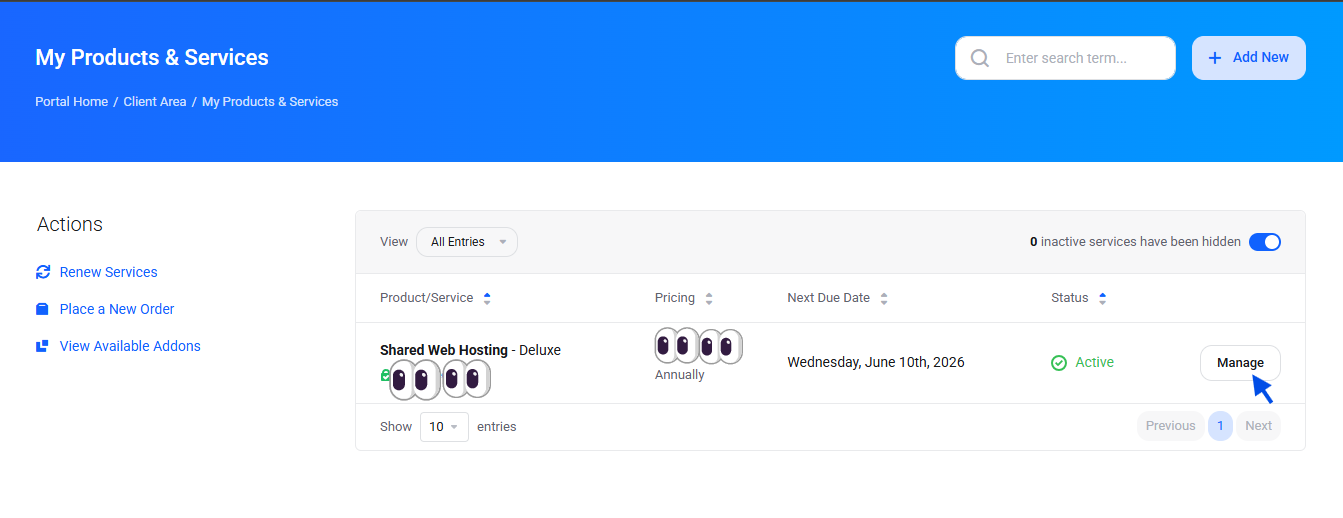Go to Portal Home breadcrumb
1343x518 pixels.
pyautogui.click(x=71, y=102)
